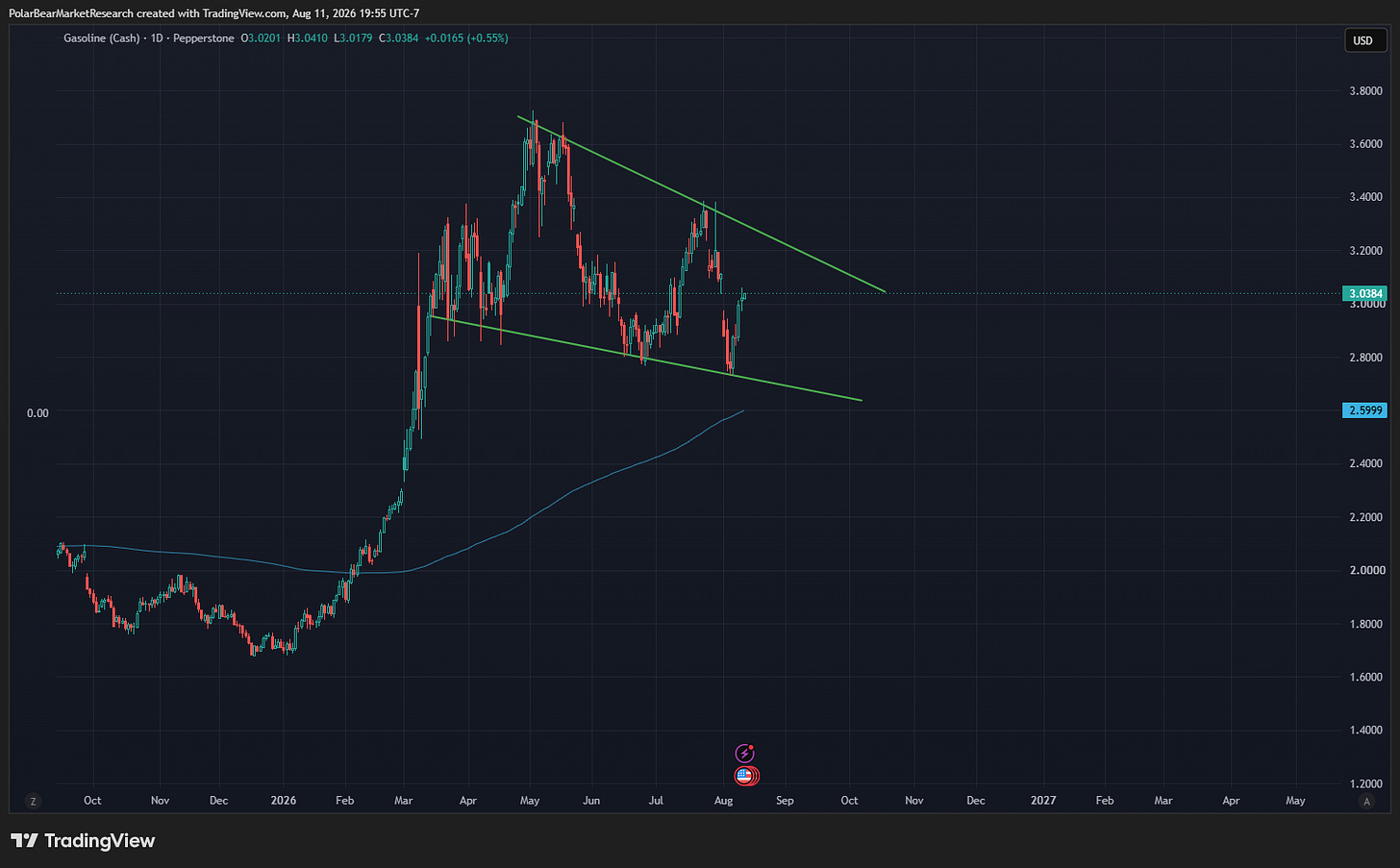
Task: Click the 2.2000 price axis label
Action: coord(1366,517)
